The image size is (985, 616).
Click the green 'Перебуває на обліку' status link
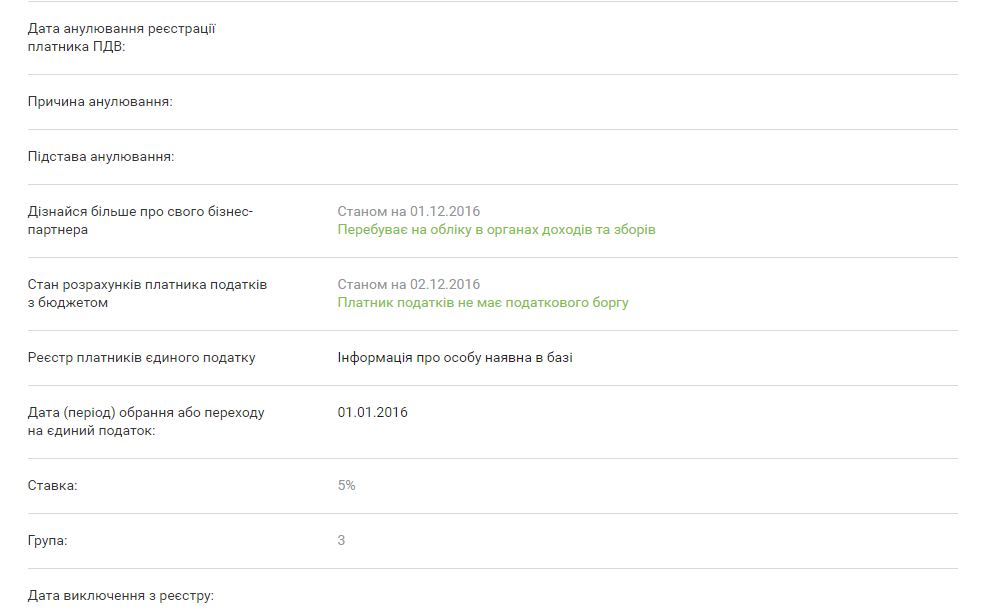pos(496,230)
